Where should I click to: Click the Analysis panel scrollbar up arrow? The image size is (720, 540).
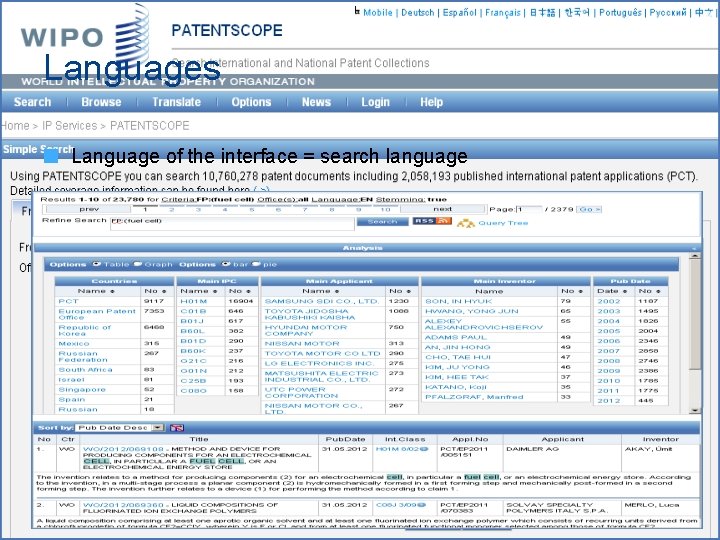[x=696, y=256]
